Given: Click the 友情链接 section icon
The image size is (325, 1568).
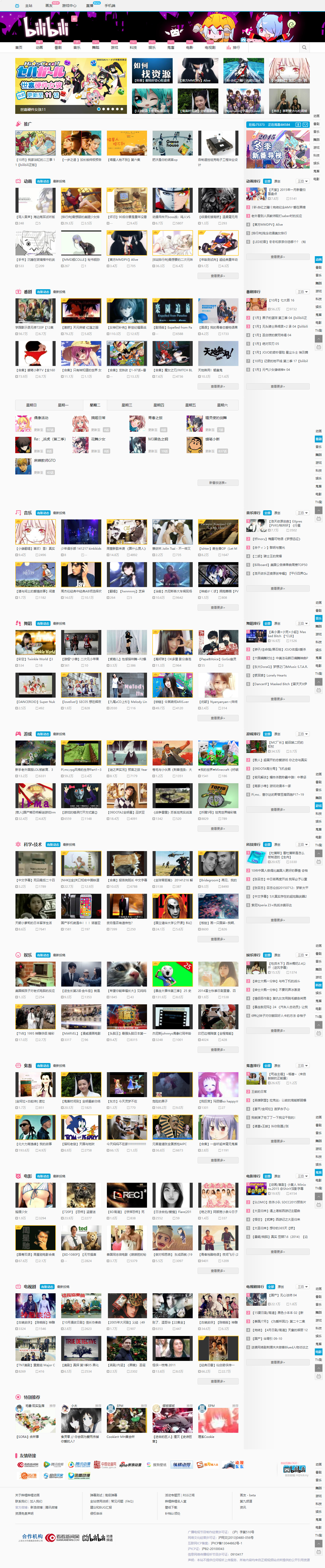Looking at the screenshot, I should (x=17, y=1456).
